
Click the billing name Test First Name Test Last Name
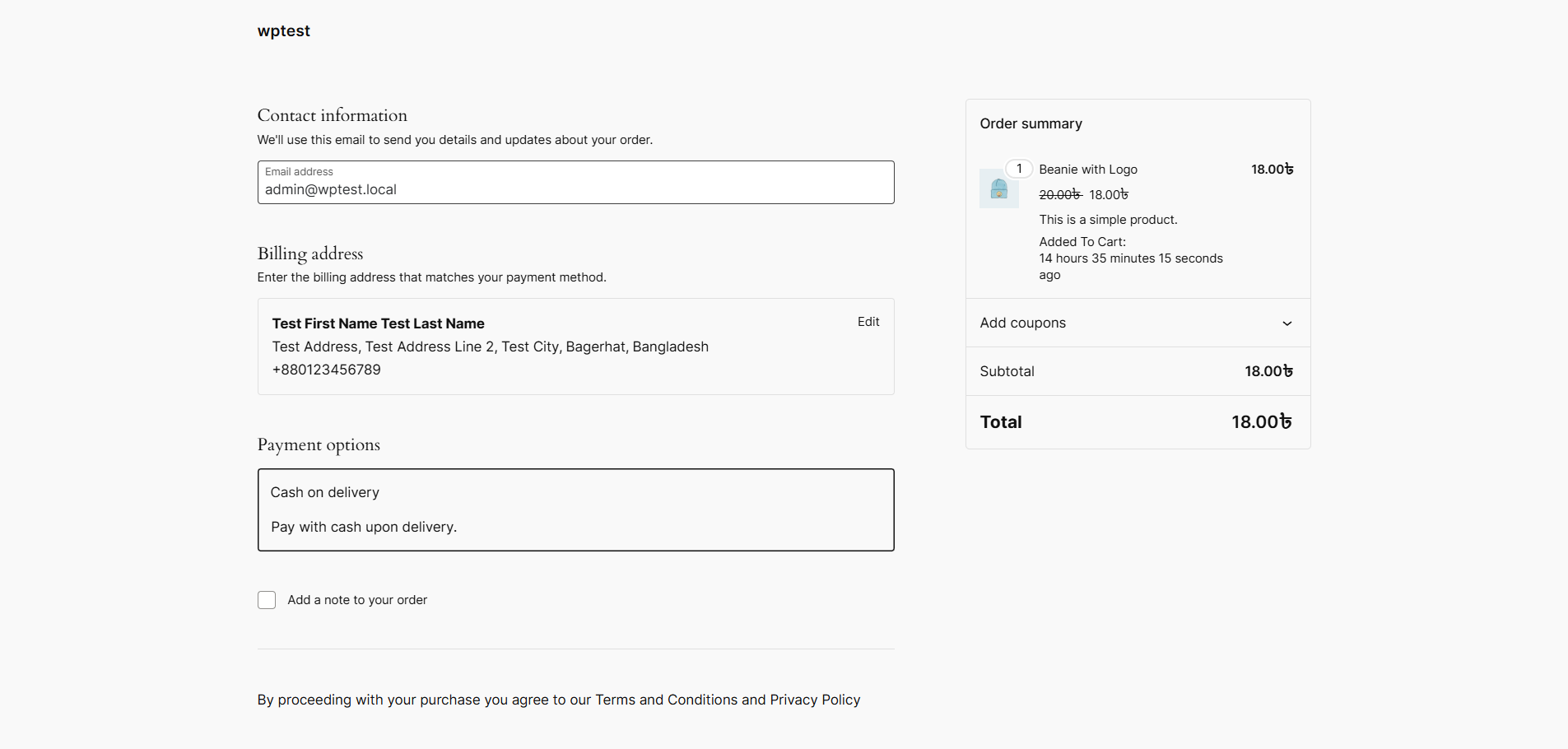tap(378, 323)
